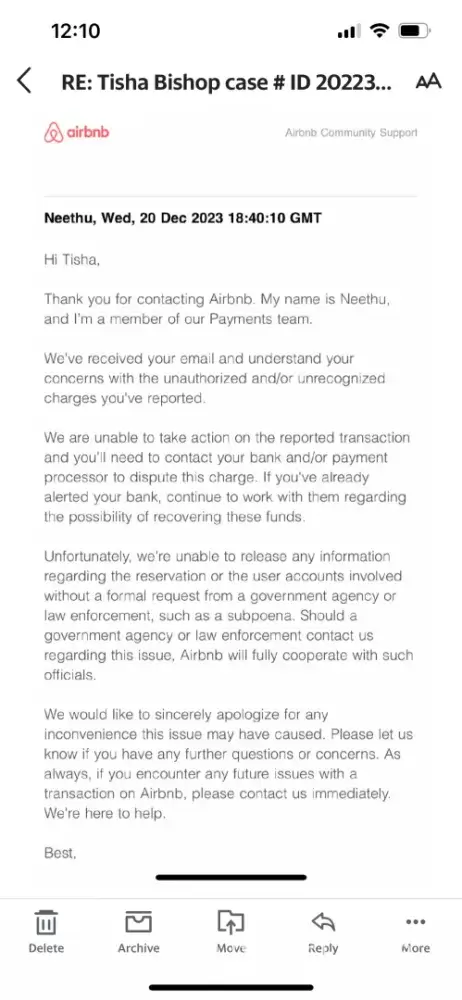This screenshot has width=462, height=1000.
Task: Tap the back arrow to exit email
Action: 24,82
